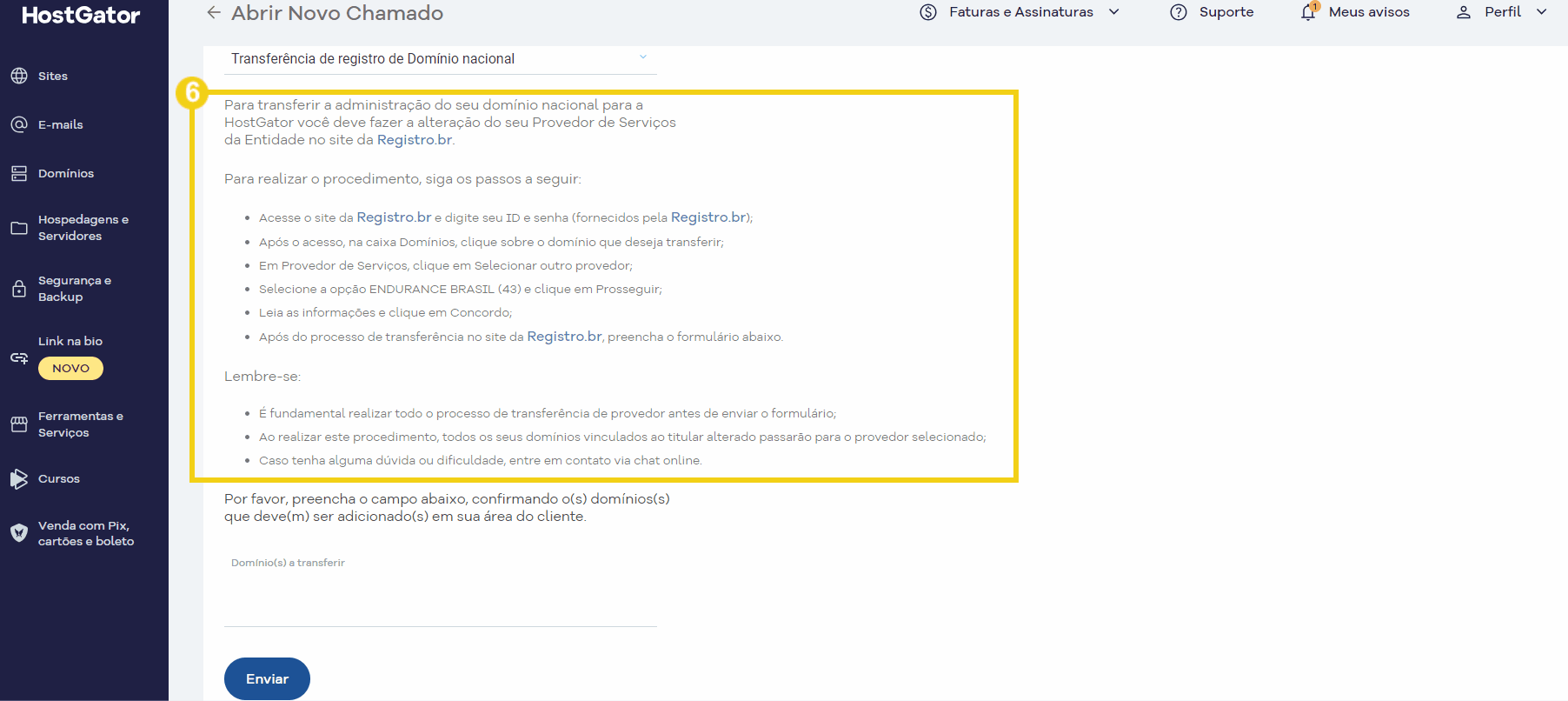1568x701 pixels.
Task: Click 'Após o acesso, na caixa Domínios' step
Action: (x=491, y=243)
